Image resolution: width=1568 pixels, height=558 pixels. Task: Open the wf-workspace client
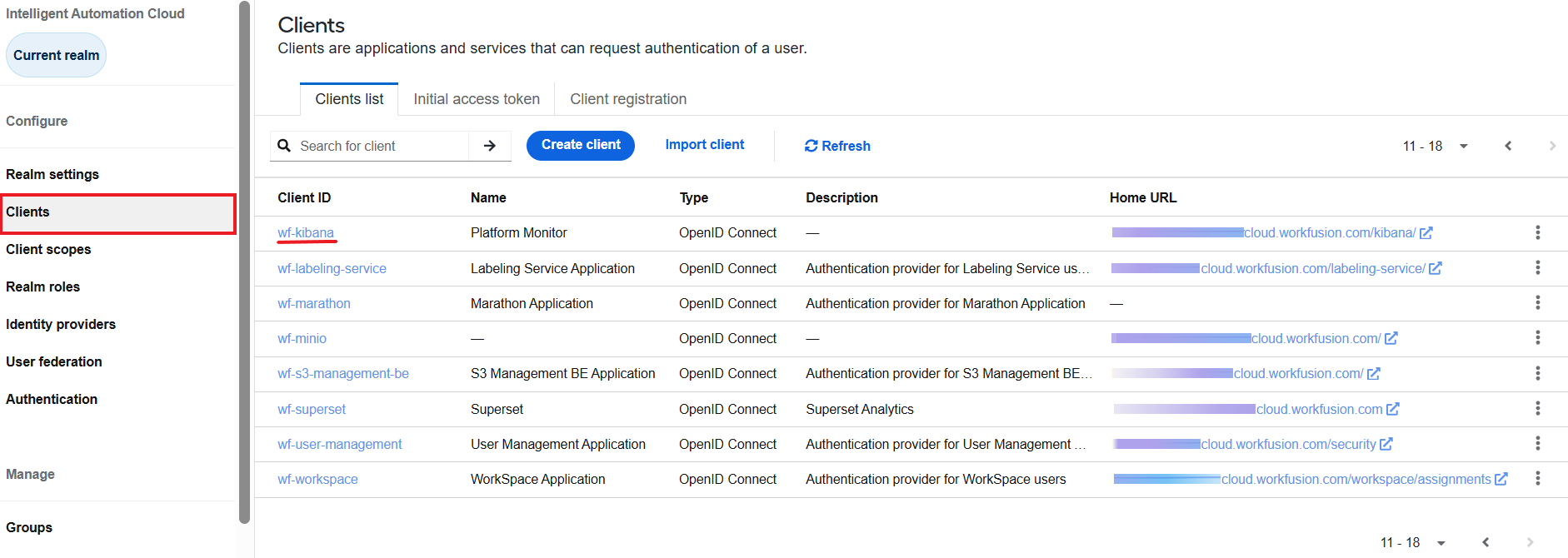coord(317,479)
